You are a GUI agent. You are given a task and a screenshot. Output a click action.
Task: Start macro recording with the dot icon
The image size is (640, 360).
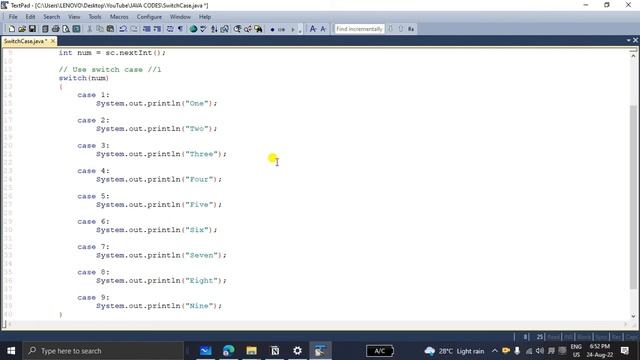coord(272,29)
